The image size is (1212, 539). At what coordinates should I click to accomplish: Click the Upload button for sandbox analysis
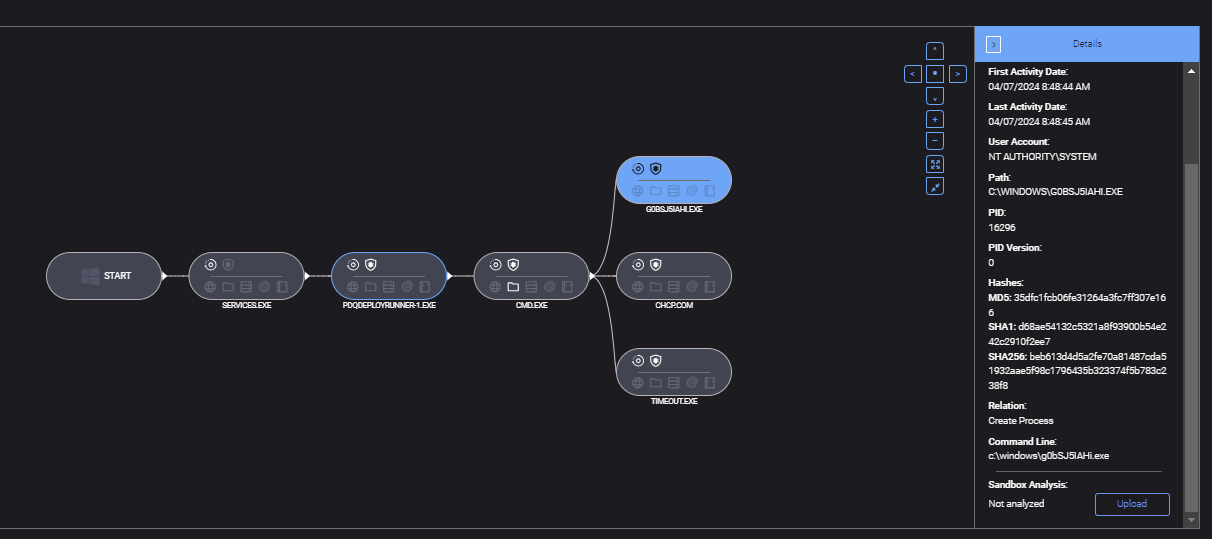point(1132,504)
